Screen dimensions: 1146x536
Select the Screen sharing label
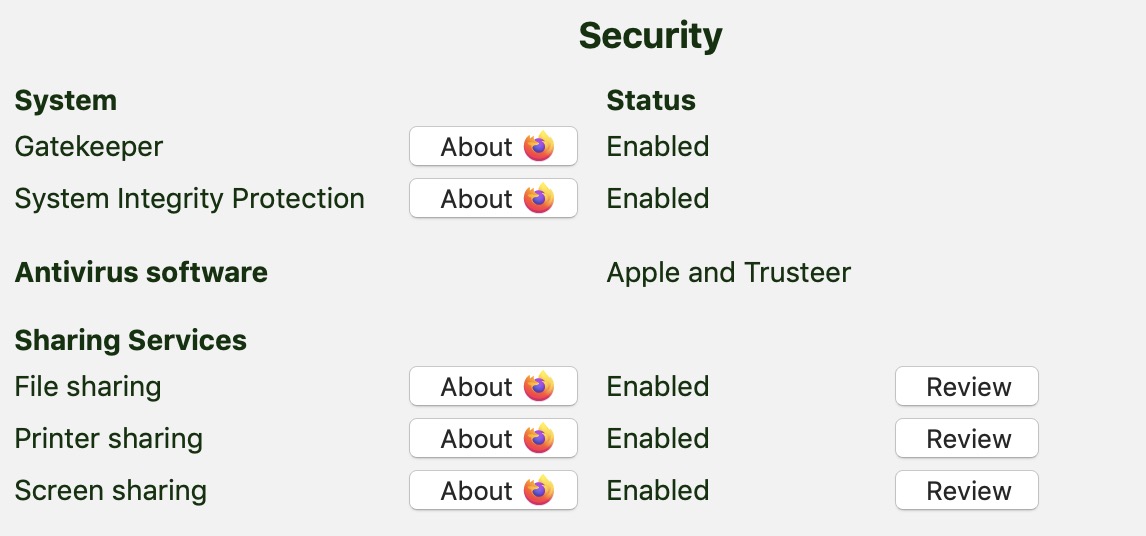tap(111, 490)
